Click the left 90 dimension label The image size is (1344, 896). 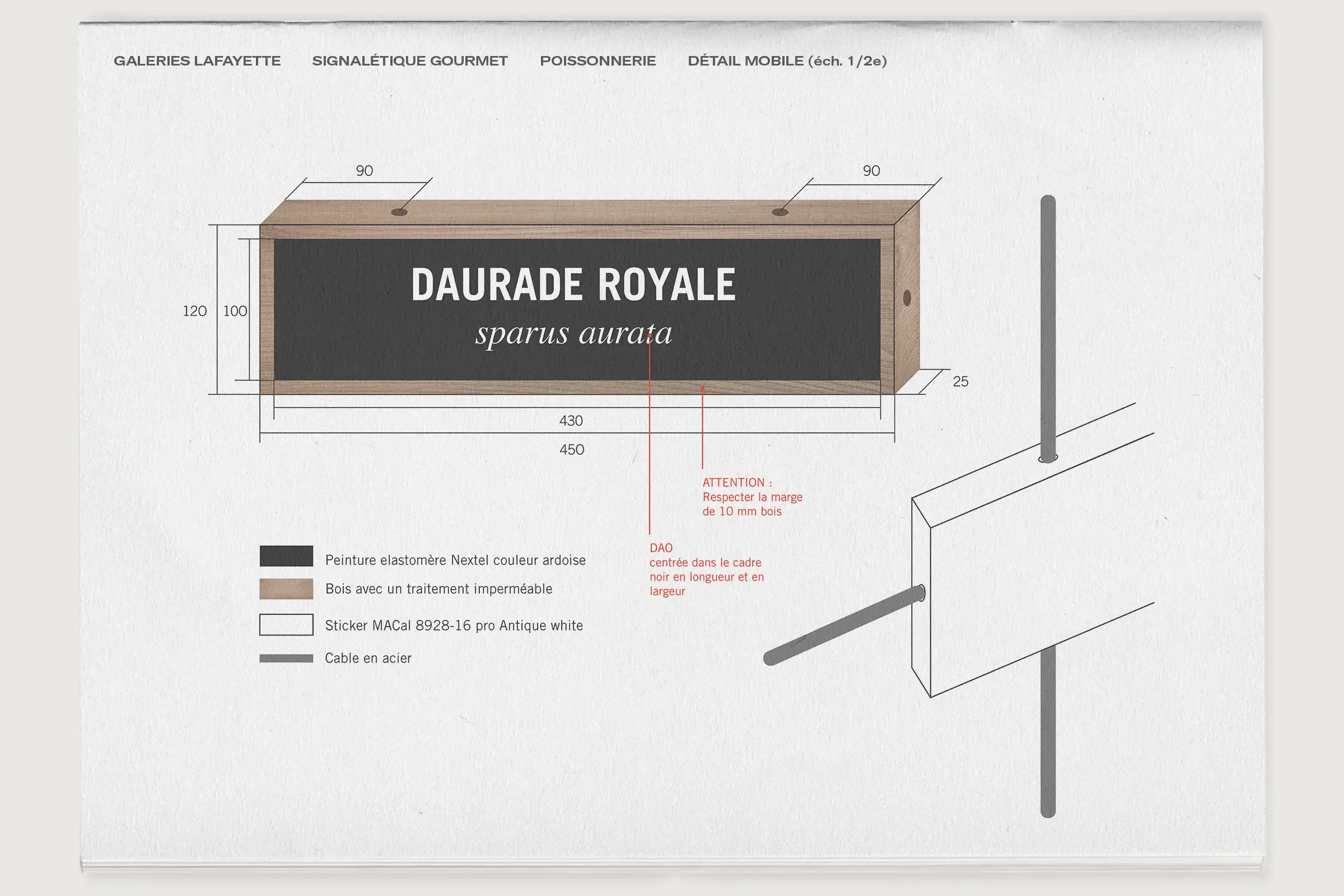coord(365,171)
